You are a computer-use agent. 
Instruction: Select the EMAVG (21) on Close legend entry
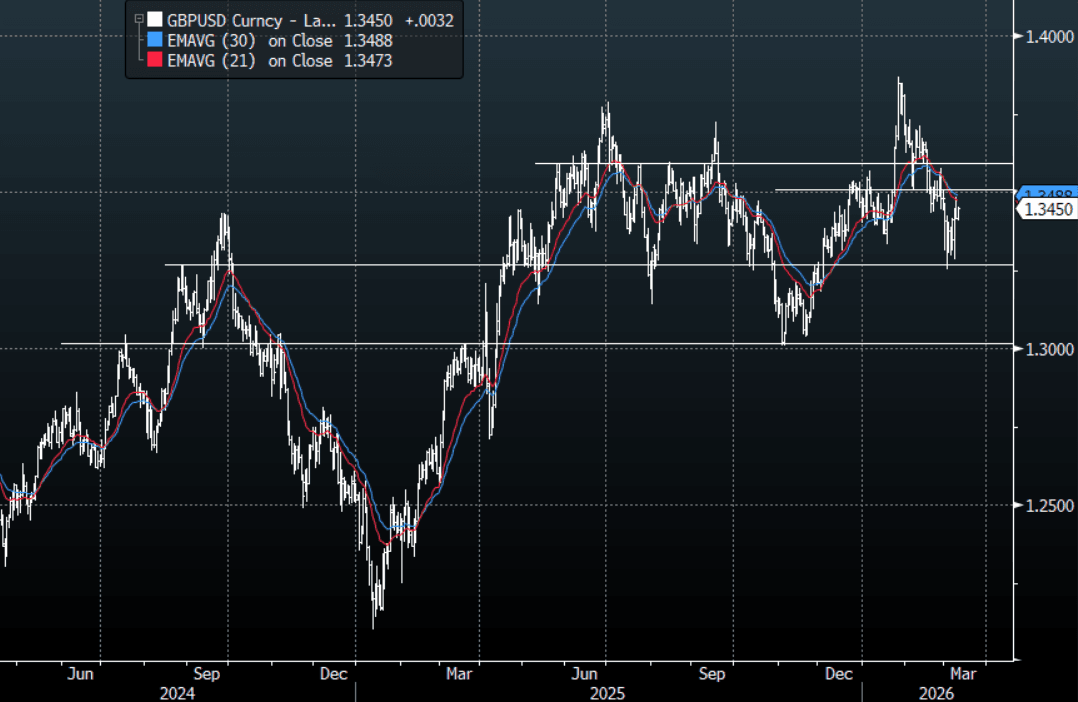(x=250, y=61)
